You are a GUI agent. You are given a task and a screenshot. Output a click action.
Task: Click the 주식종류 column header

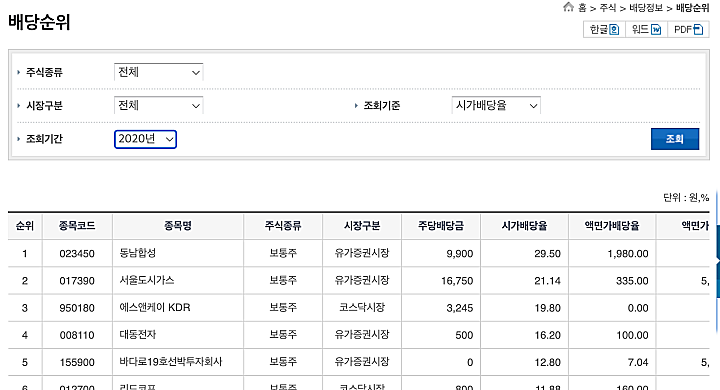click(x=283, y=226)
